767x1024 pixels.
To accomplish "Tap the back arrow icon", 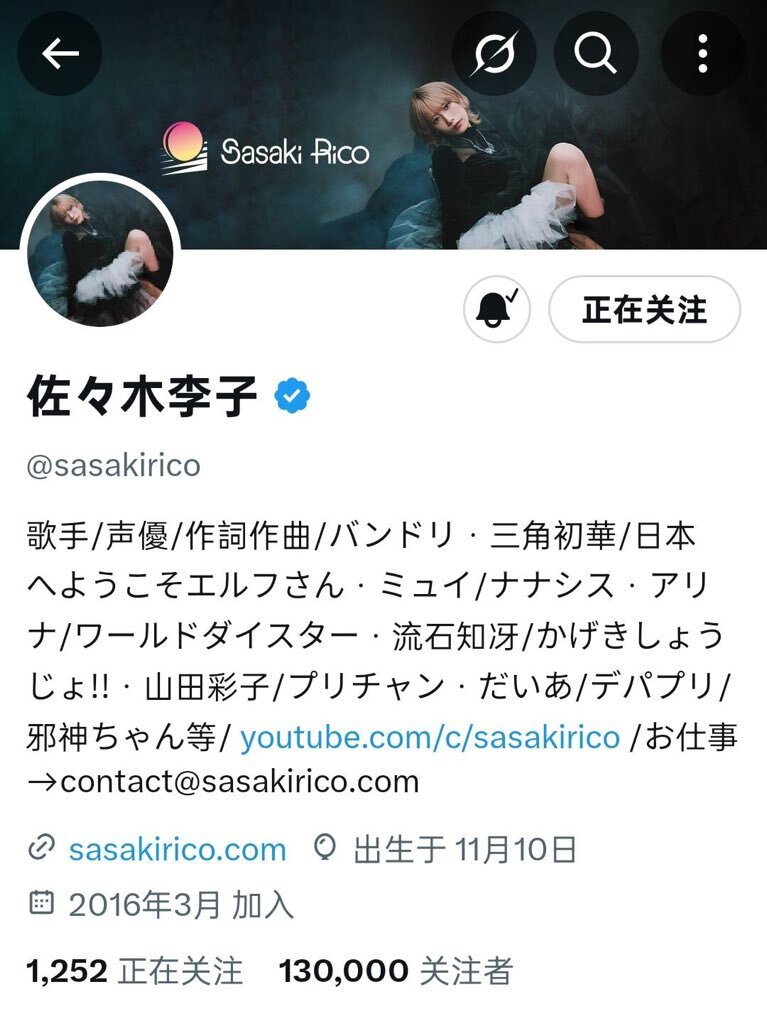I will 59,54.
